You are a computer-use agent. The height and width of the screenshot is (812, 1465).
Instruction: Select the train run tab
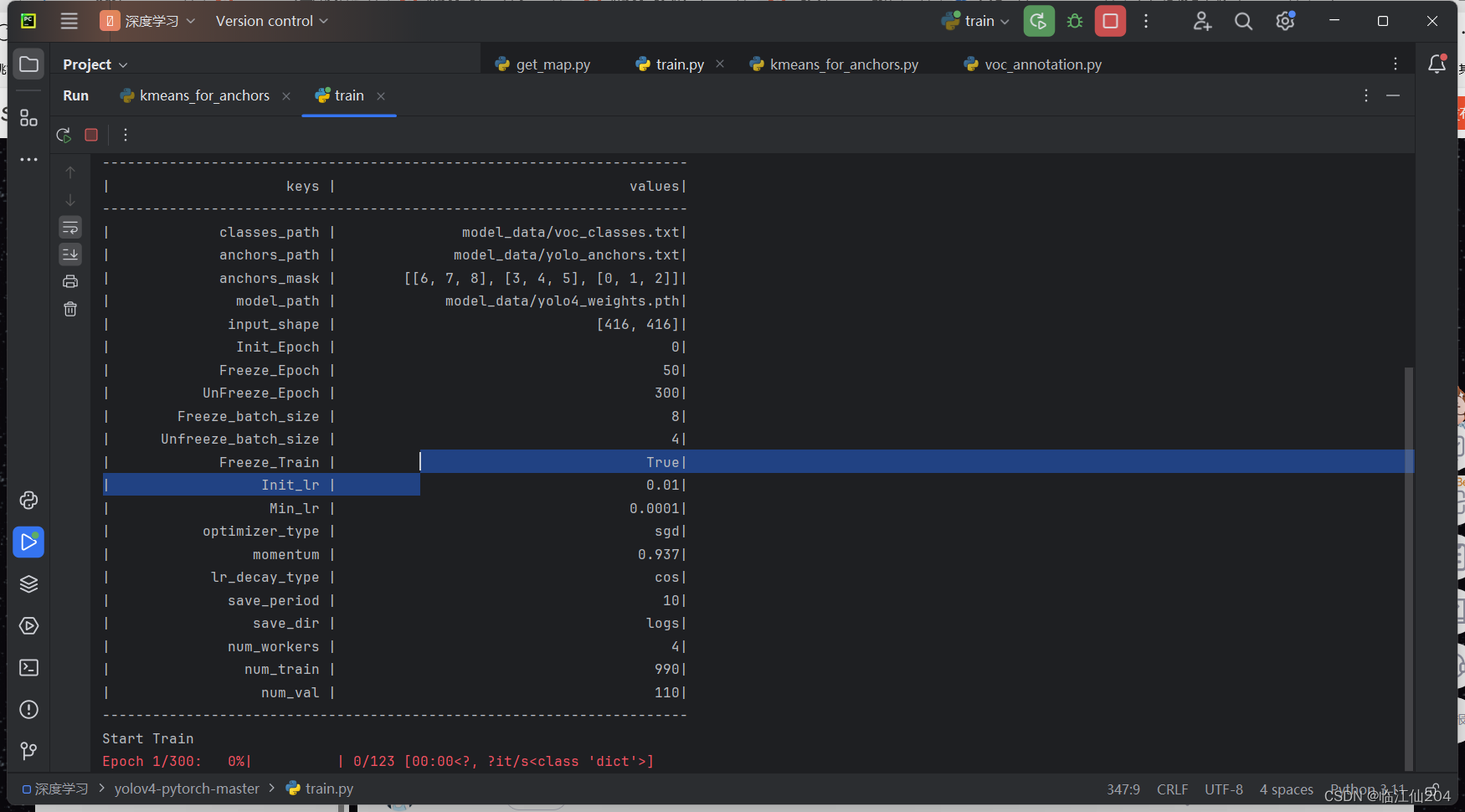pyautogui.click(x=340, y=95)
